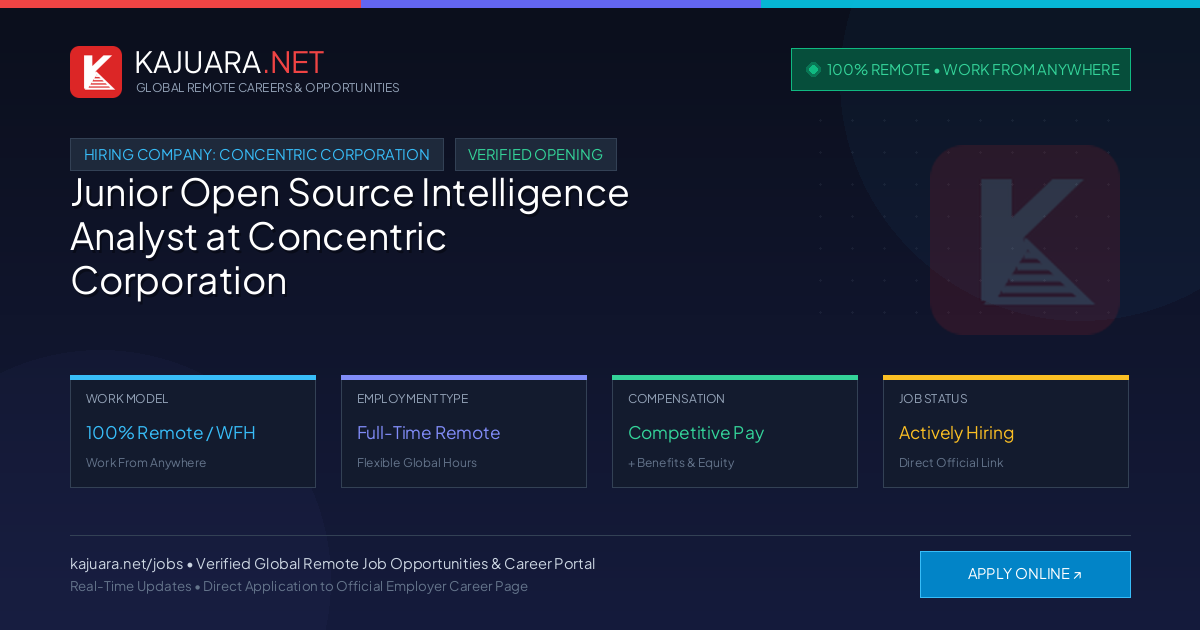Viewport: 1200px width, 630px height.
Task: Click the Junior Open Source Intelligence Analyst title
Action: pyautogui.click(x=350, y=236)
